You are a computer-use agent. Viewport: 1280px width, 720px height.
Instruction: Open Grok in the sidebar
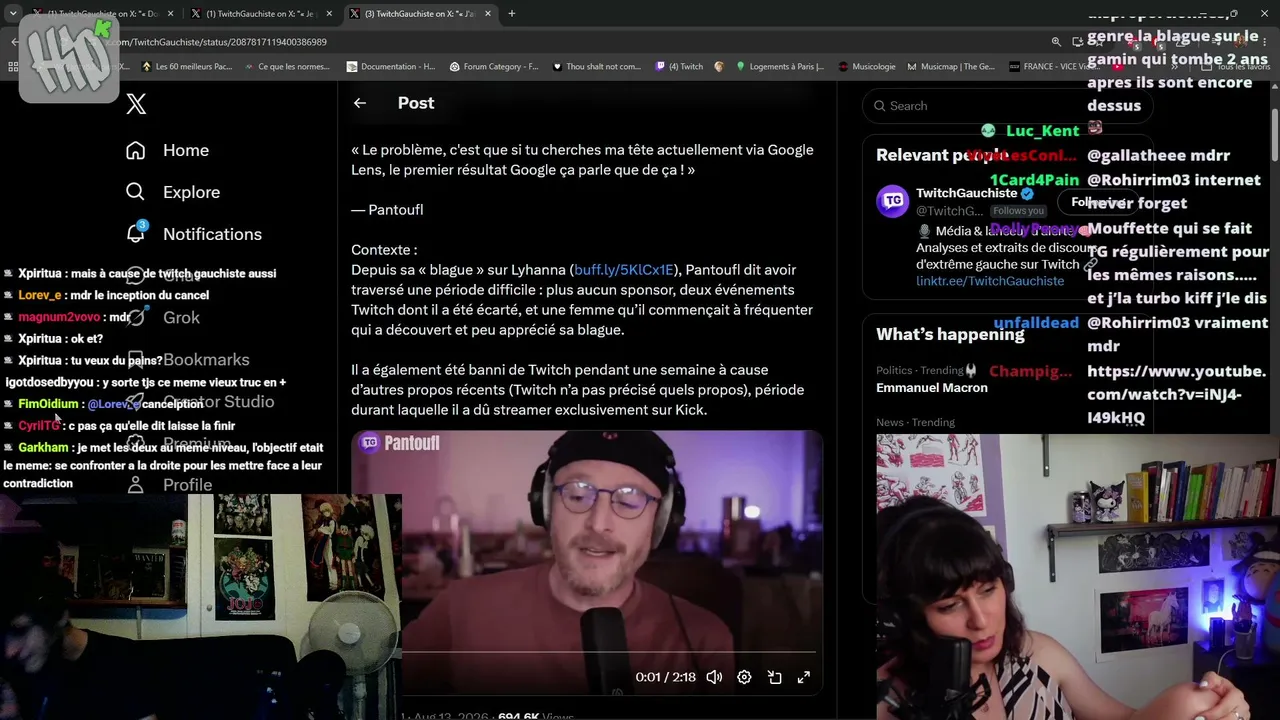click(181, 318)
